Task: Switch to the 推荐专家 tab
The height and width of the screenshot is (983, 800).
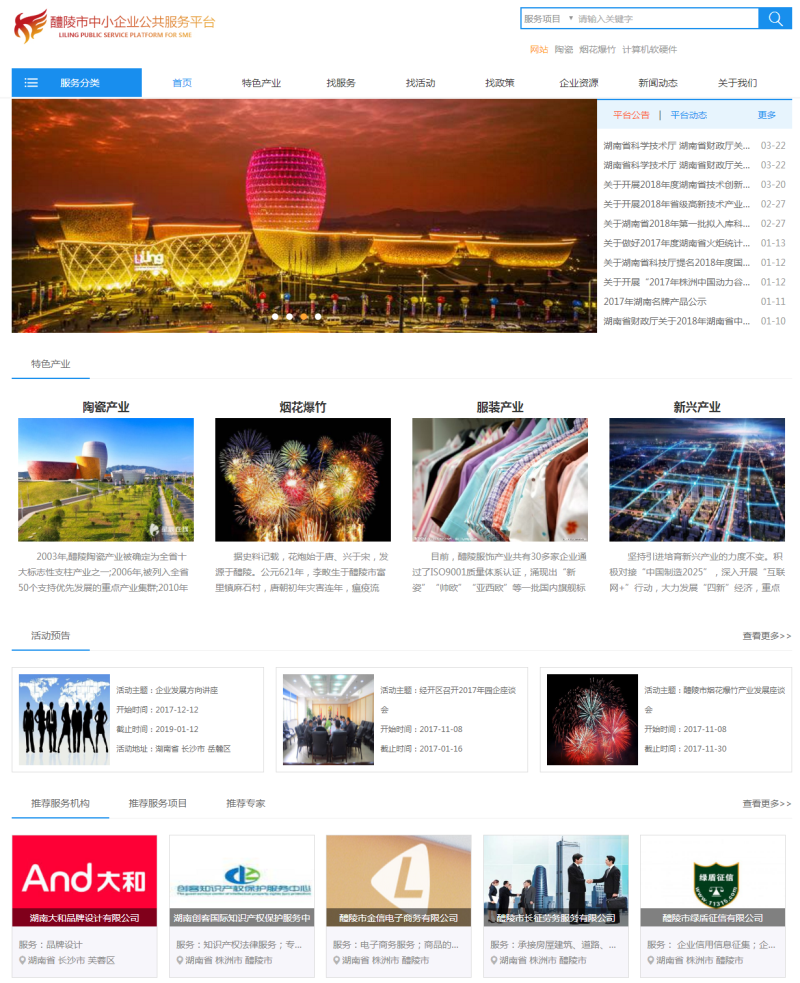Action: 245,803
